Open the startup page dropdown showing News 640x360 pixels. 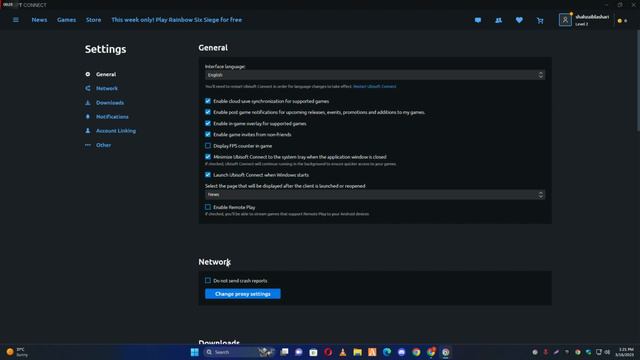point(375,194)
